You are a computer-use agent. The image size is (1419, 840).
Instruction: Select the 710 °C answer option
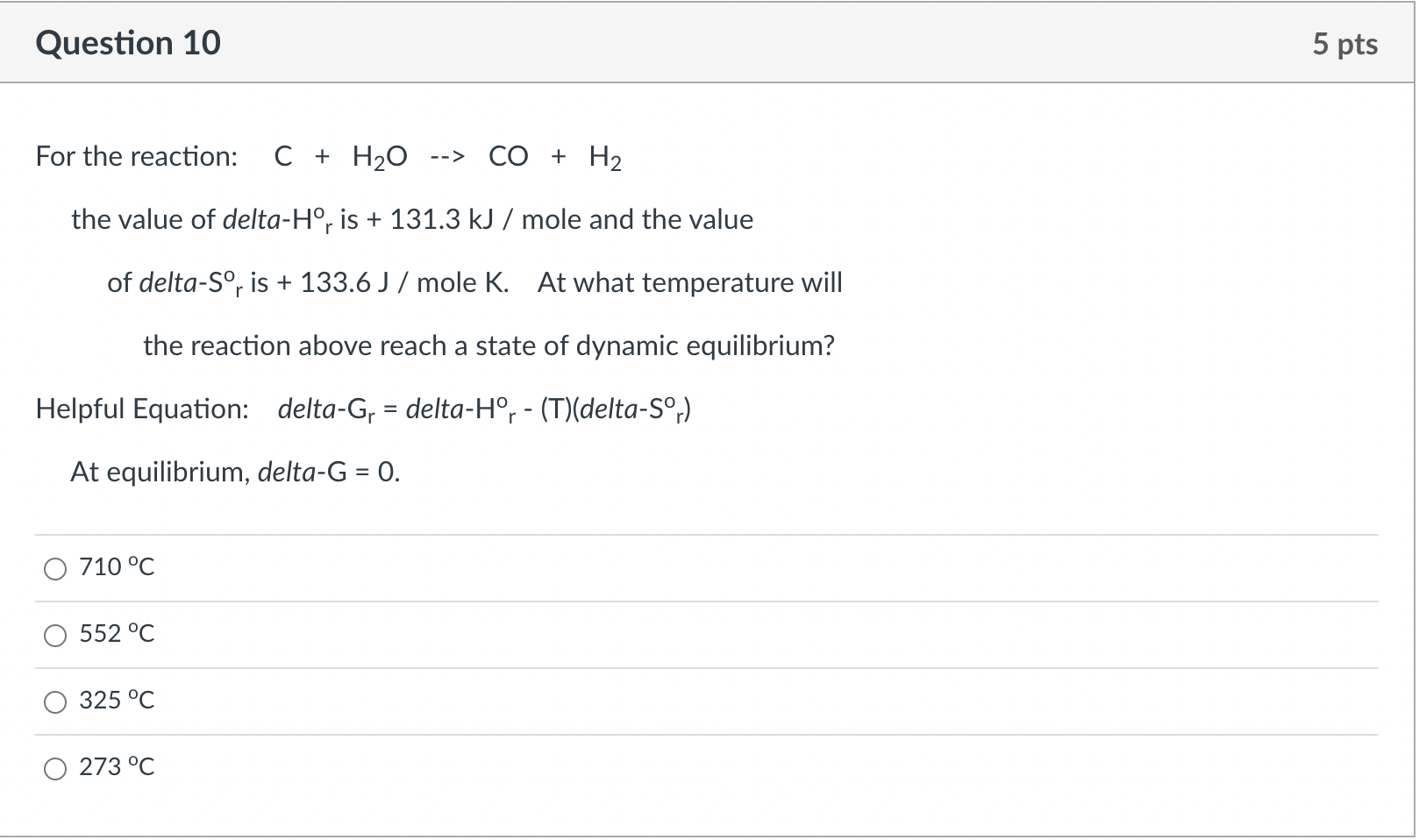pos(55,568)
